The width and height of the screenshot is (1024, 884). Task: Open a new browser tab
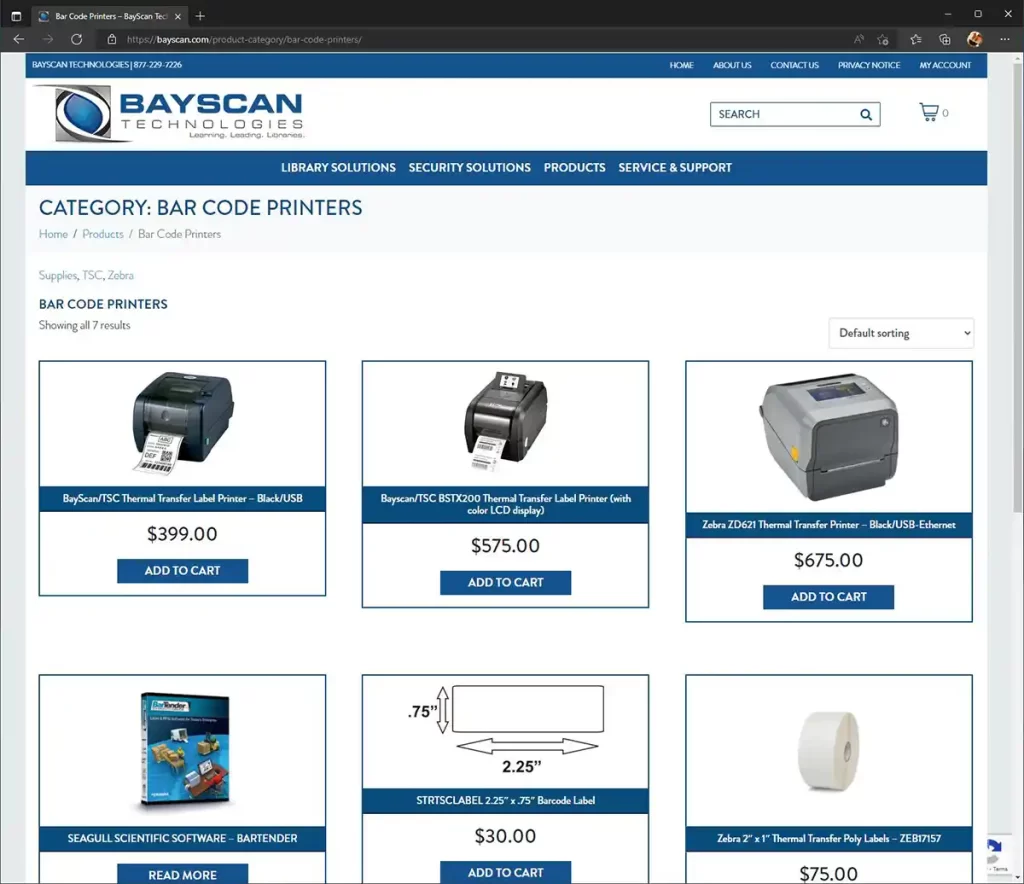200,16
